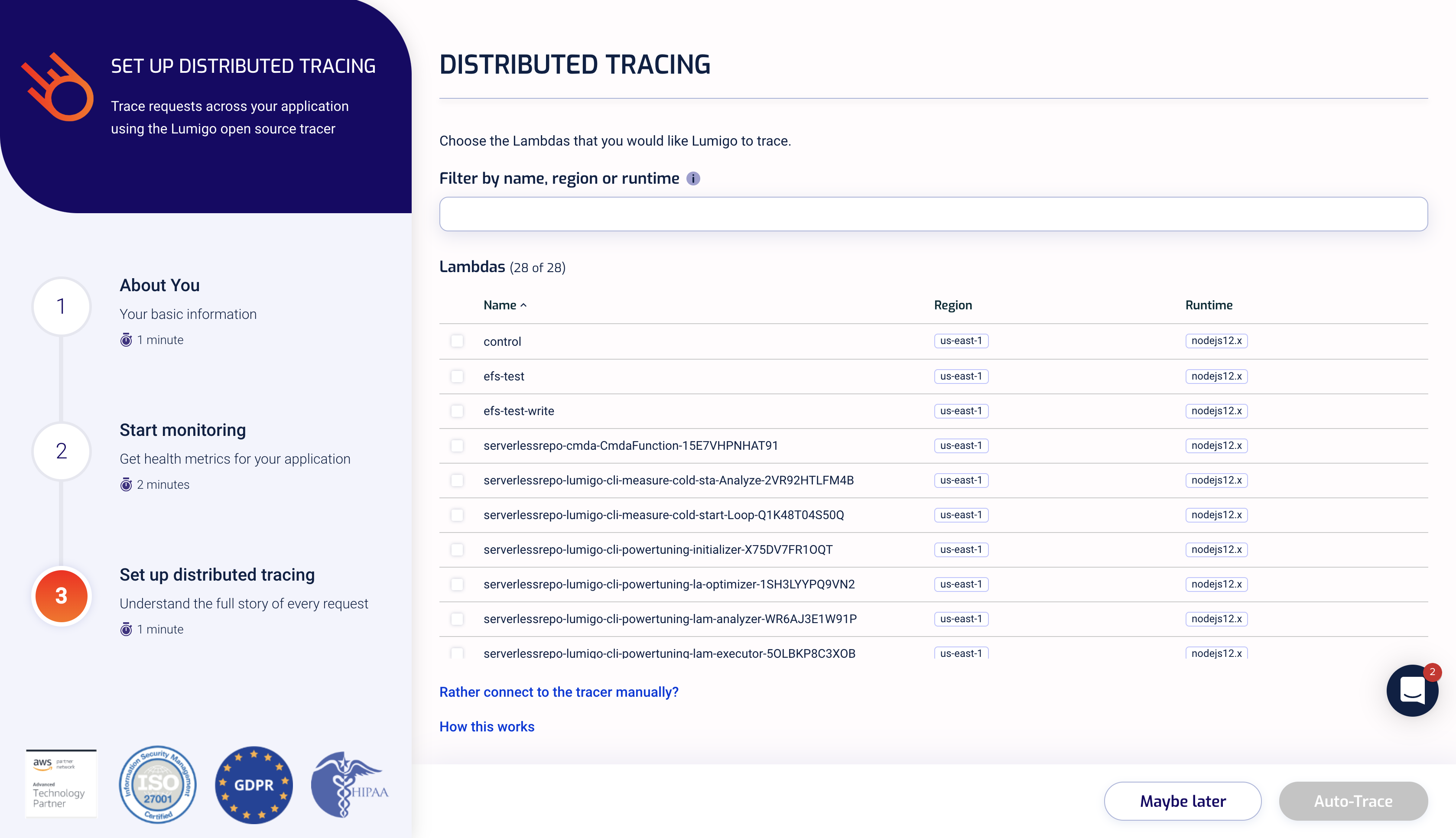Screen dimensions: 1456x838
Task: Click the About You timer icon
Action: pos(126,340)
